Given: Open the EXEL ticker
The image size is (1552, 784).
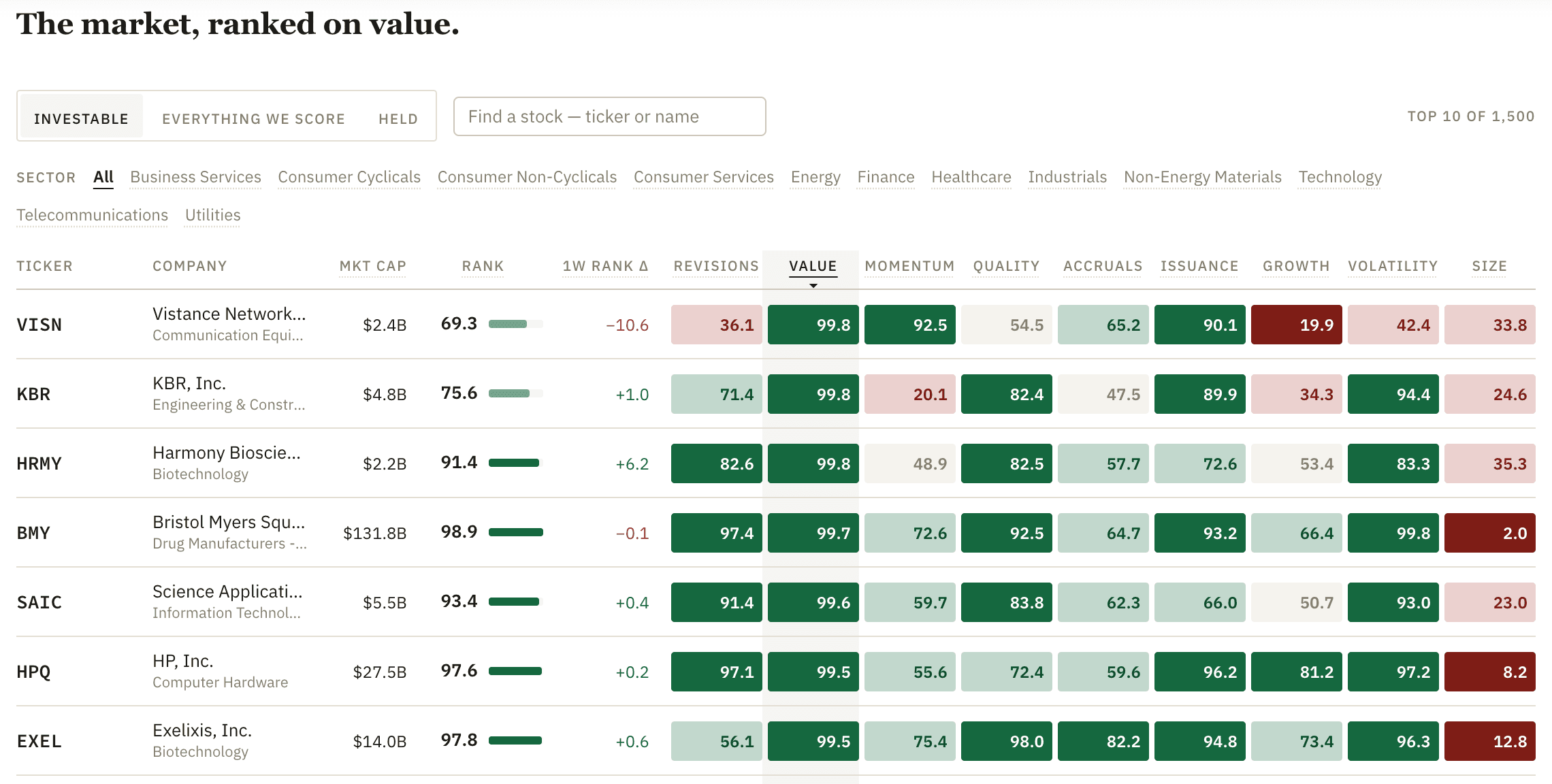Looking at the screenshot, I should [x=39, y=741].
